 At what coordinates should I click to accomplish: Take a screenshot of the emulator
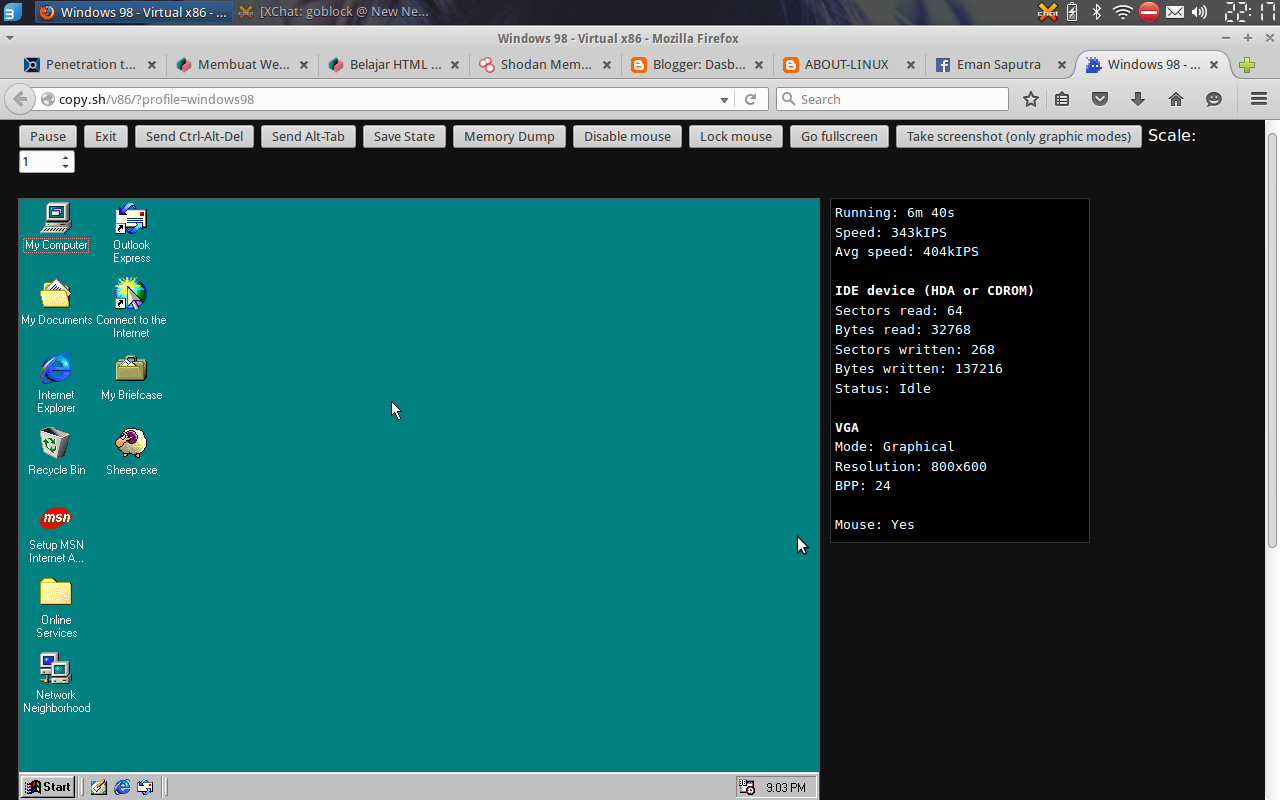1019,136
